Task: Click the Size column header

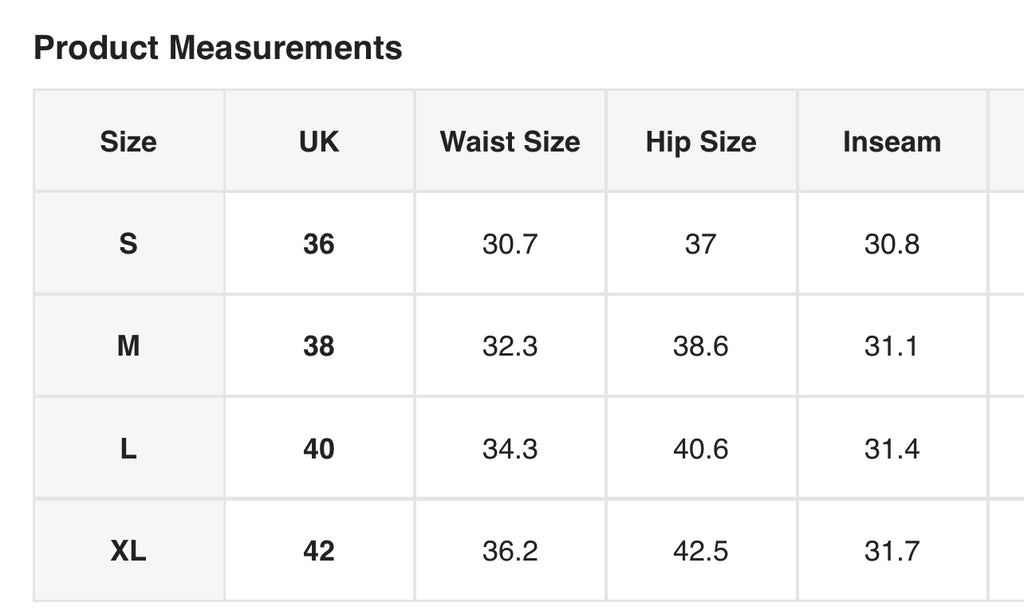Action: [x=129, y=141]
